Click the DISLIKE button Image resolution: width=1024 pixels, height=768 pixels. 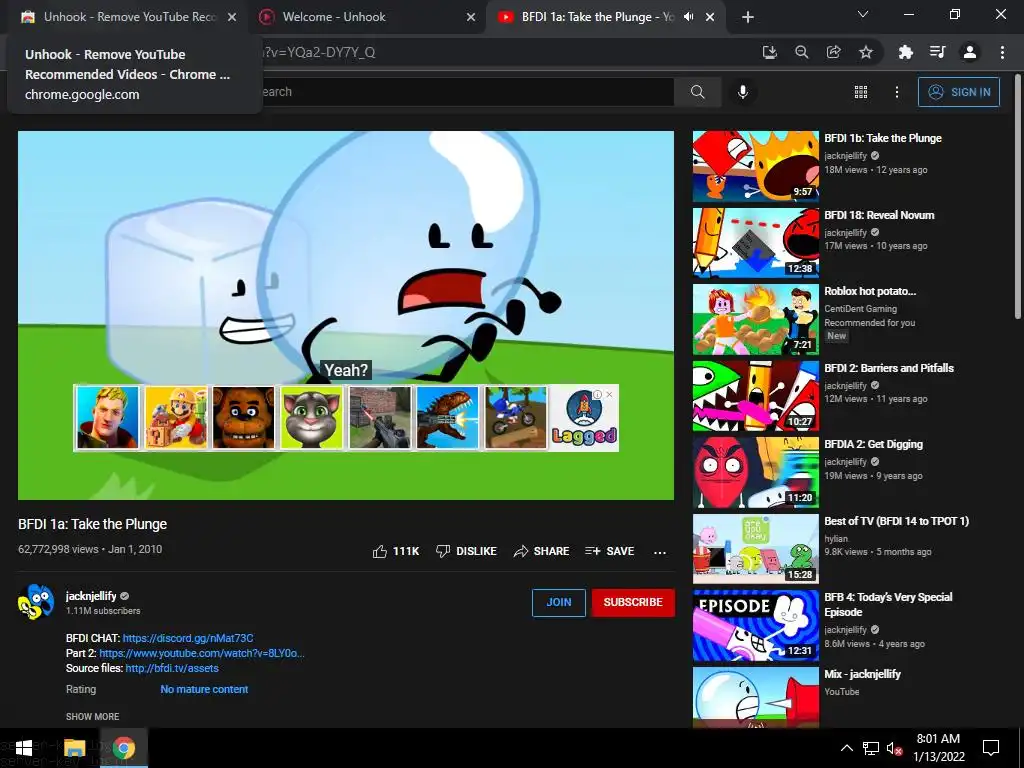[x=466, y=551]
